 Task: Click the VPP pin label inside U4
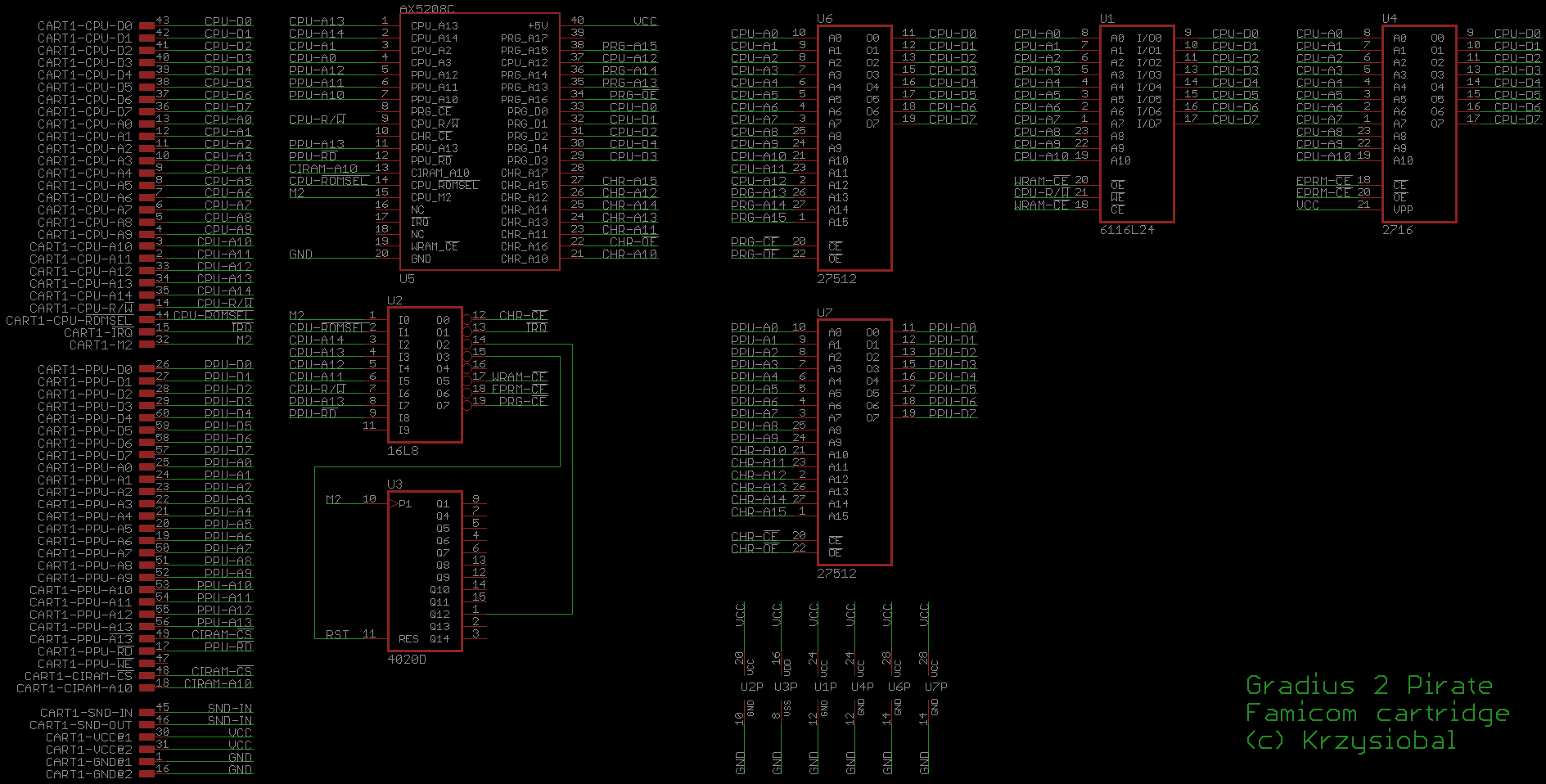[x=1403, y=210]
